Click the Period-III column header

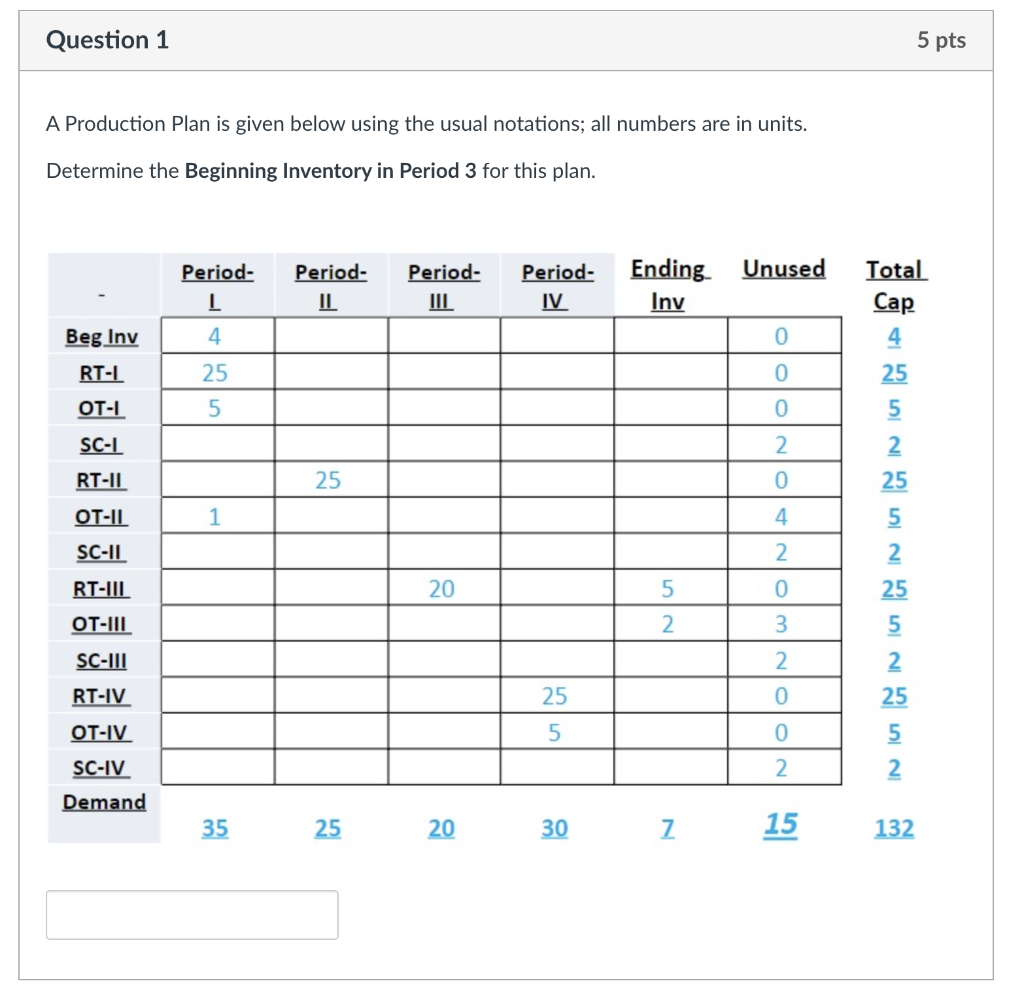click(x=441, y=285)
